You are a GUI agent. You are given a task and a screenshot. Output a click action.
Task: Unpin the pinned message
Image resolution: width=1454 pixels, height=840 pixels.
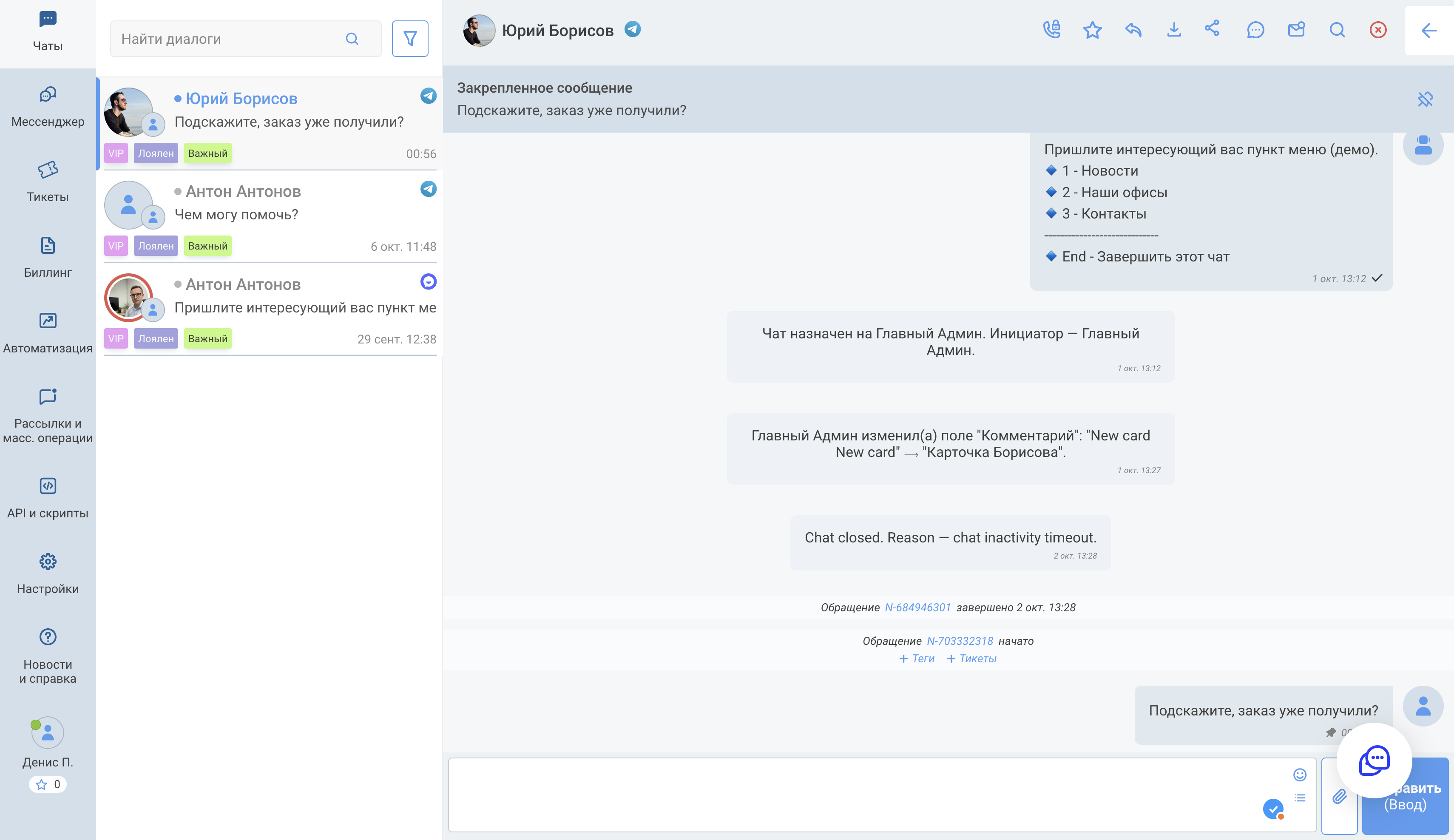click(x=1425, y=99)
